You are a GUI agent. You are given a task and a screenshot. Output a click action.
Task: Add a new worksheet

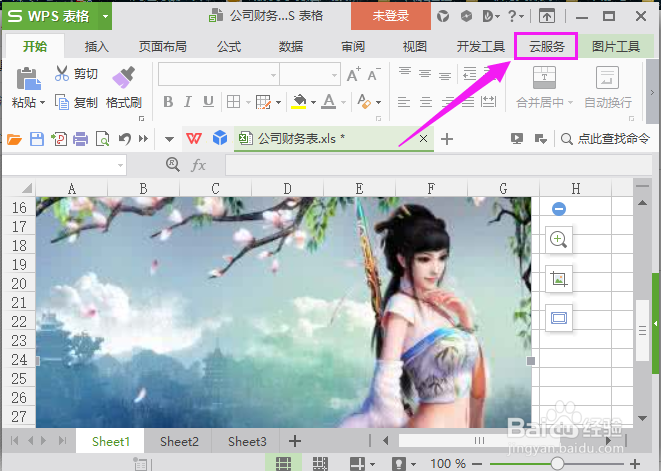click(295, 441)
